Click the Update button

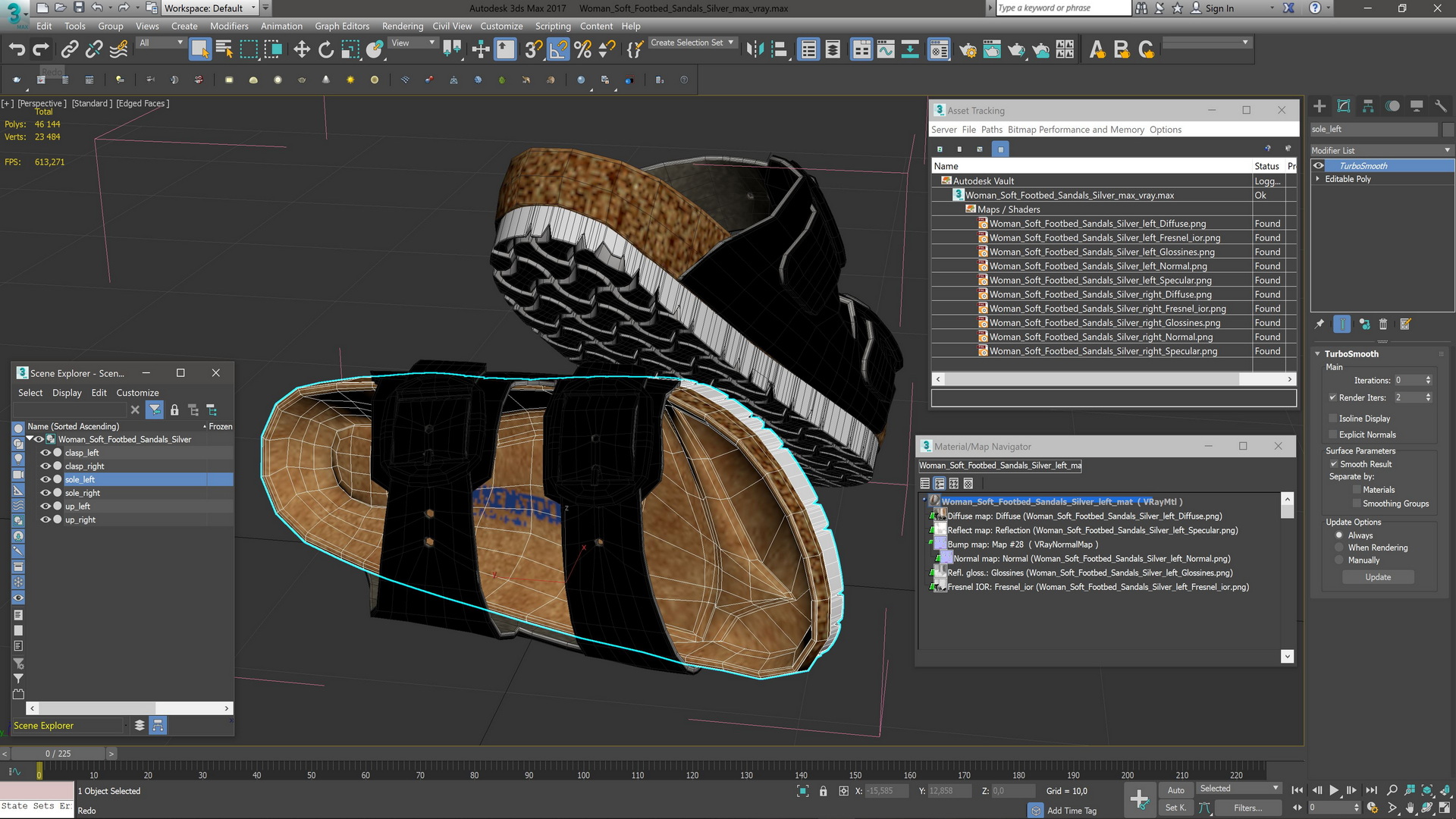[x=1377, y=577]
